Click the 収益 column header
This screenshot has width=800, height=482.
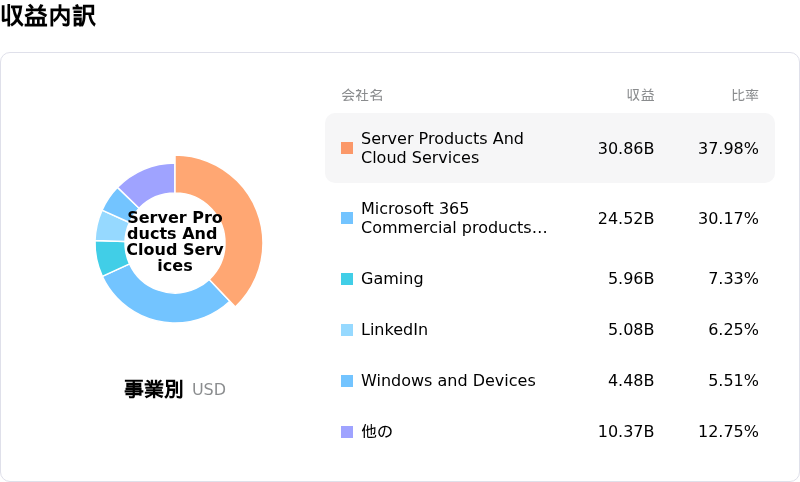640,95
